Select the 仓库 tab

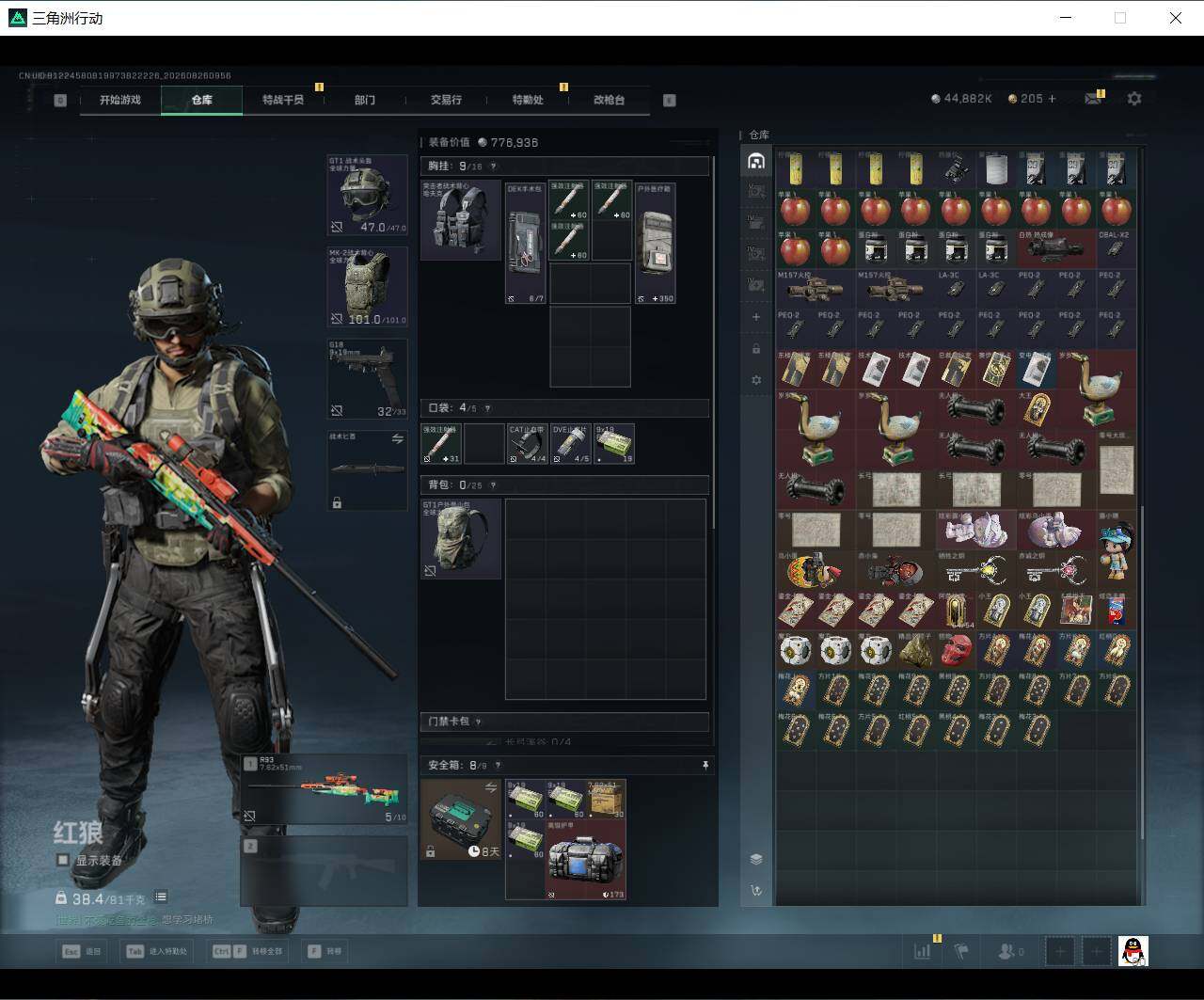[x=201, y=100]
